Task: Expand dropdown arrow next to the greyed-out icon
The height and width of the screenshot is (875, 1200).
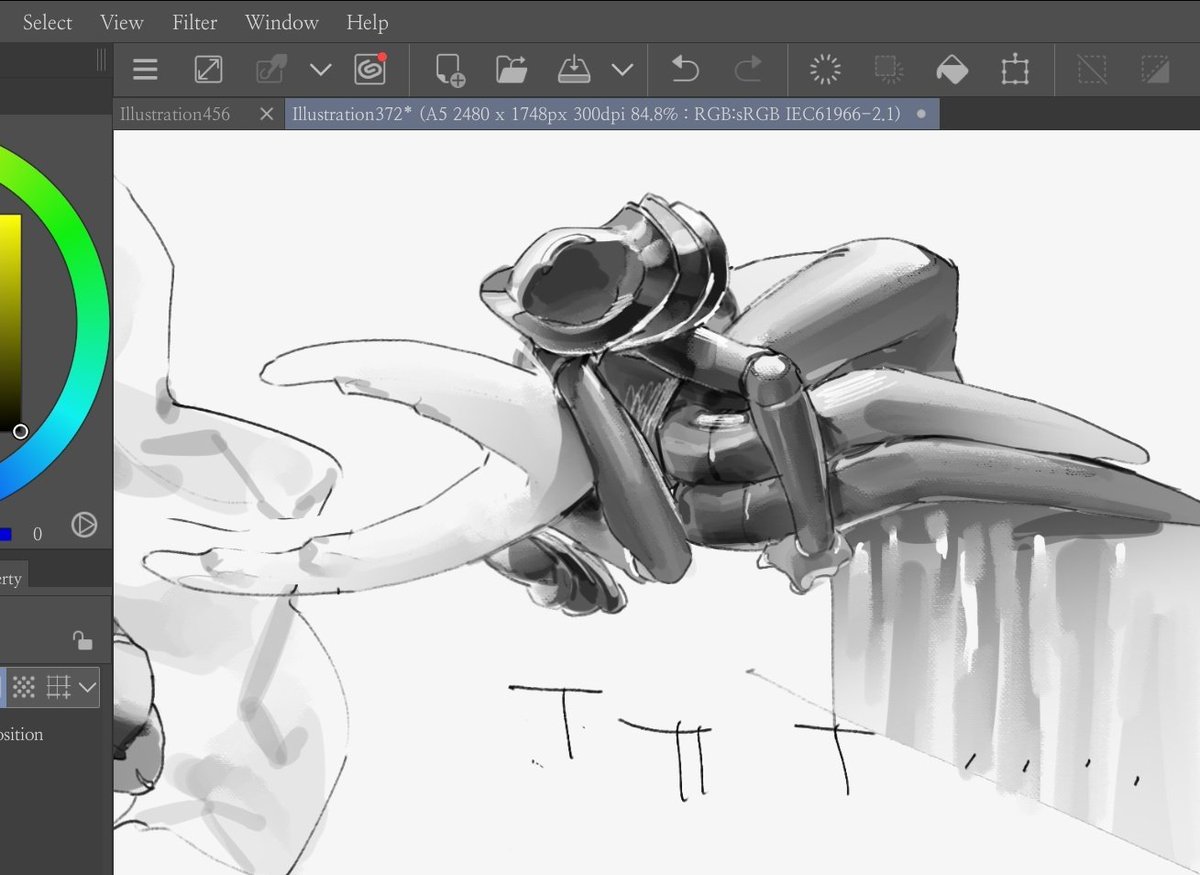Action: click(320, 70)
